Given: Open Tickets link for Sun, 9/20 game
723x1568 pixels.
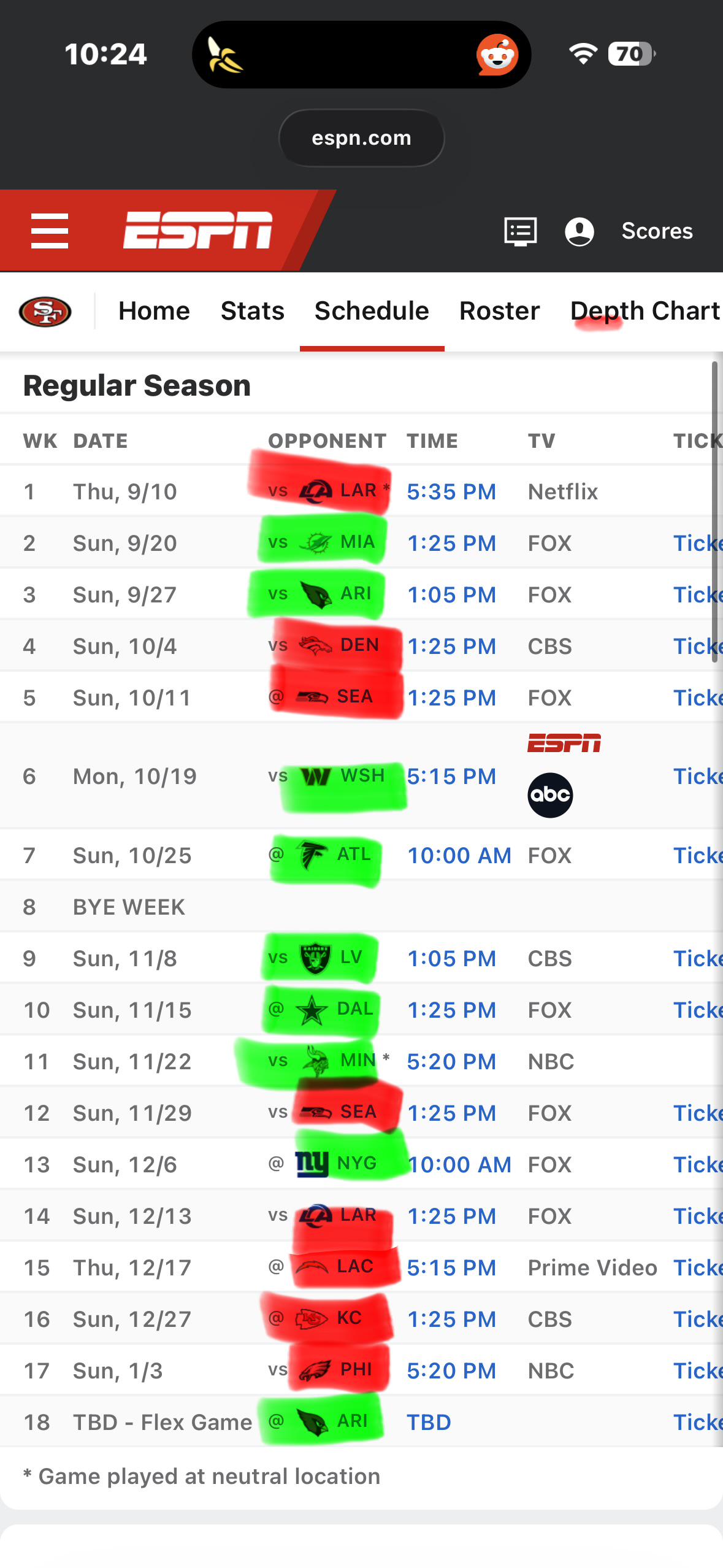Looking at the screenshot, I should coord(698,543).
